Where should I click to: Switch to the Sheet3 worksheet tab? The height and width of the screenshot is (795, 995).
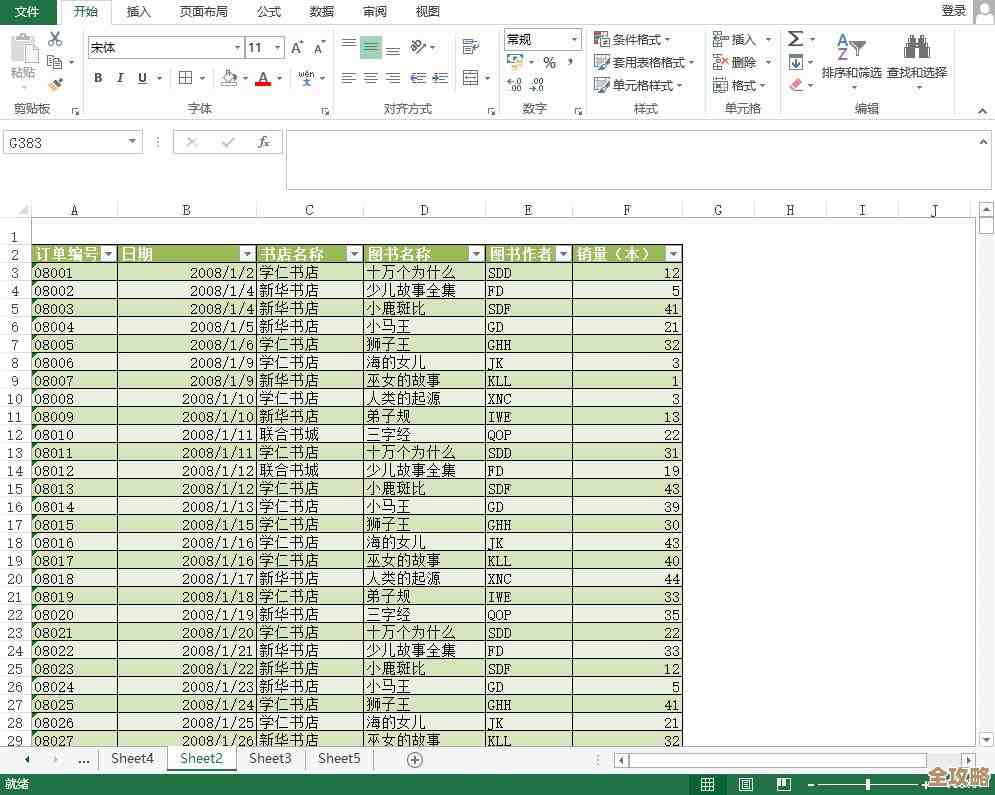pos(270,759)
